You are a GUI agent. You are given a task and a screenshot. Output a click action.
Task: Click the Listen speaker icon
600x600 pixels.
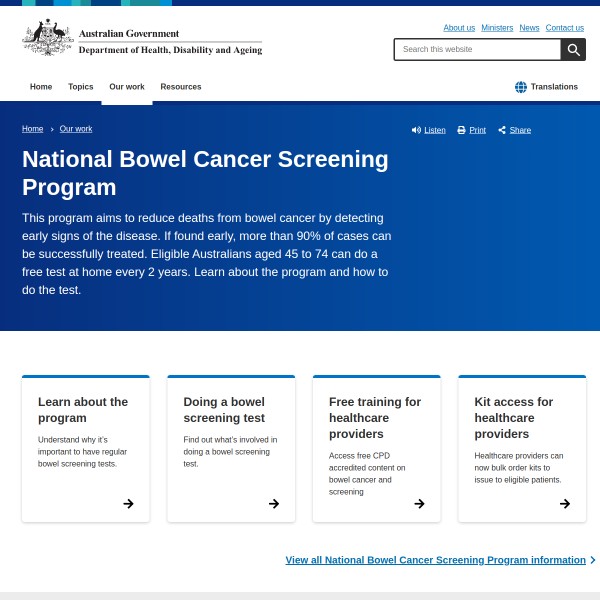pos(416,130)
